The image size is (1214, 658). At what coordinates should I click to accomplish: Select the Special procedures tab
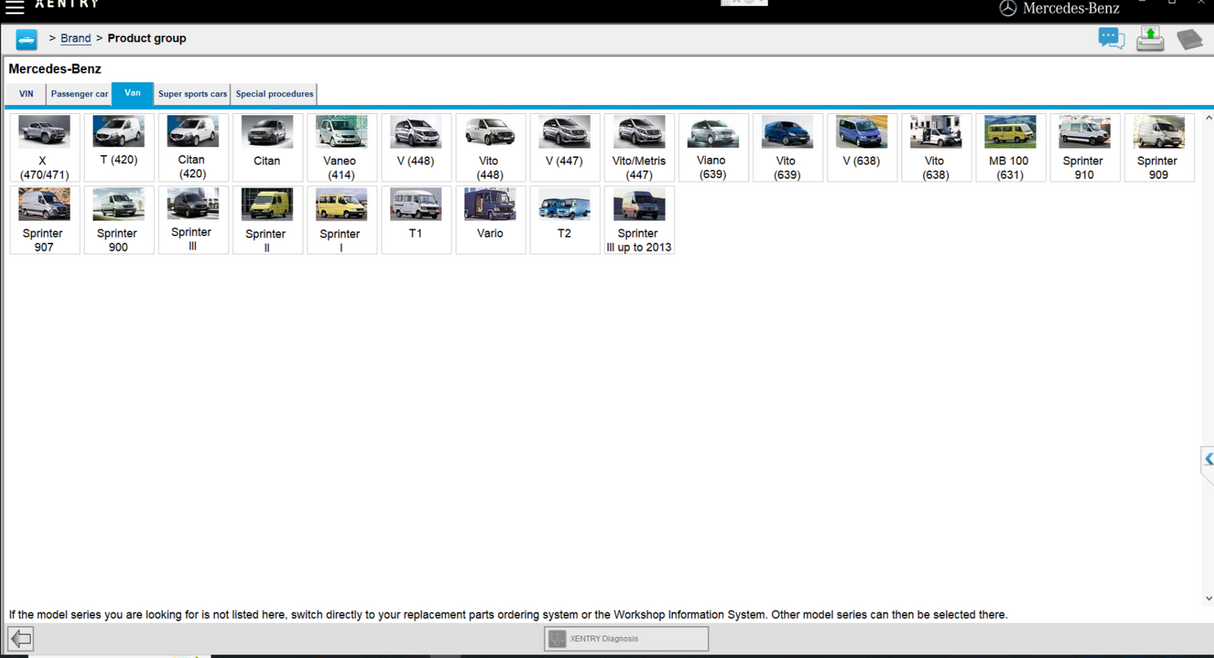coord(274,94)
